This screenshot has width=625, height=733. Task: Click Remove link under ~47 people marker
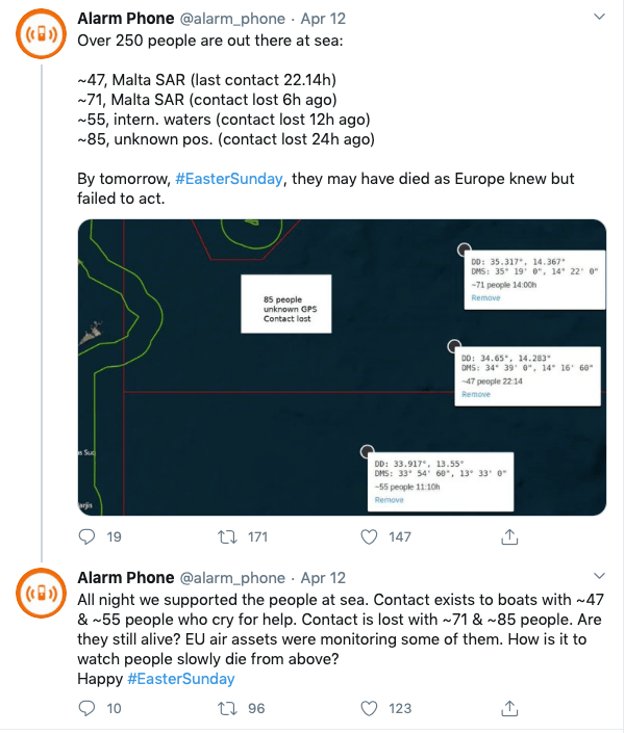(476, 394)
